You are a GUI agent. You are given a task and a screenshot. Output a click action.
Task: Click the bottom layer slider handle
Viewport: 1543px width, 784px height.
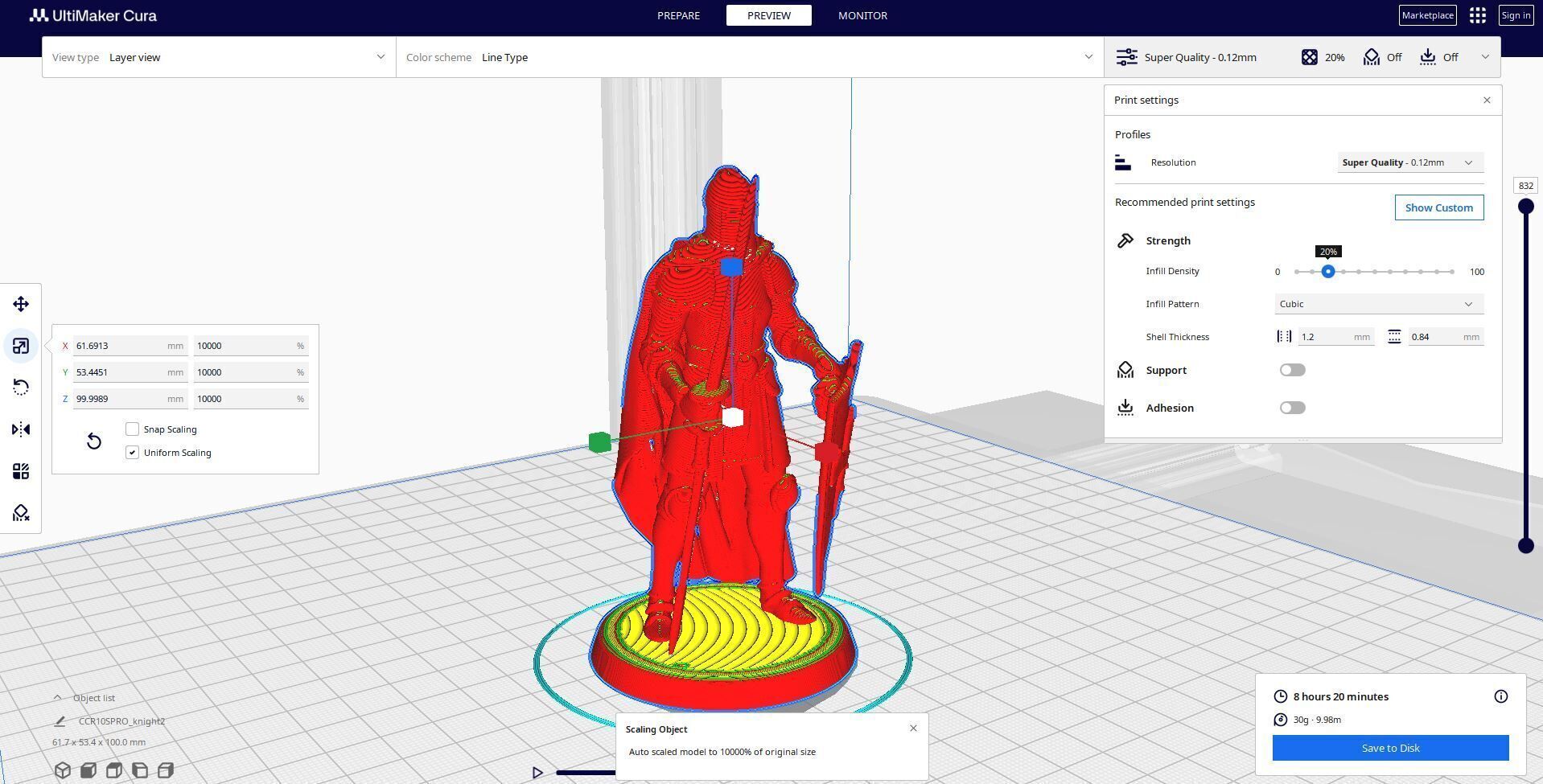coord(1525,546)
